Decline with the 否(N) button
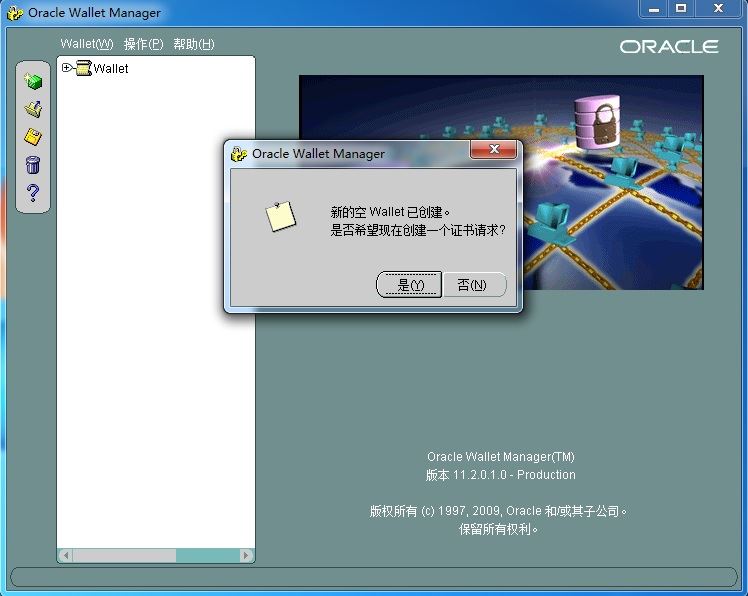The height and width of the screenshot is (596, 748). [474, 285]
